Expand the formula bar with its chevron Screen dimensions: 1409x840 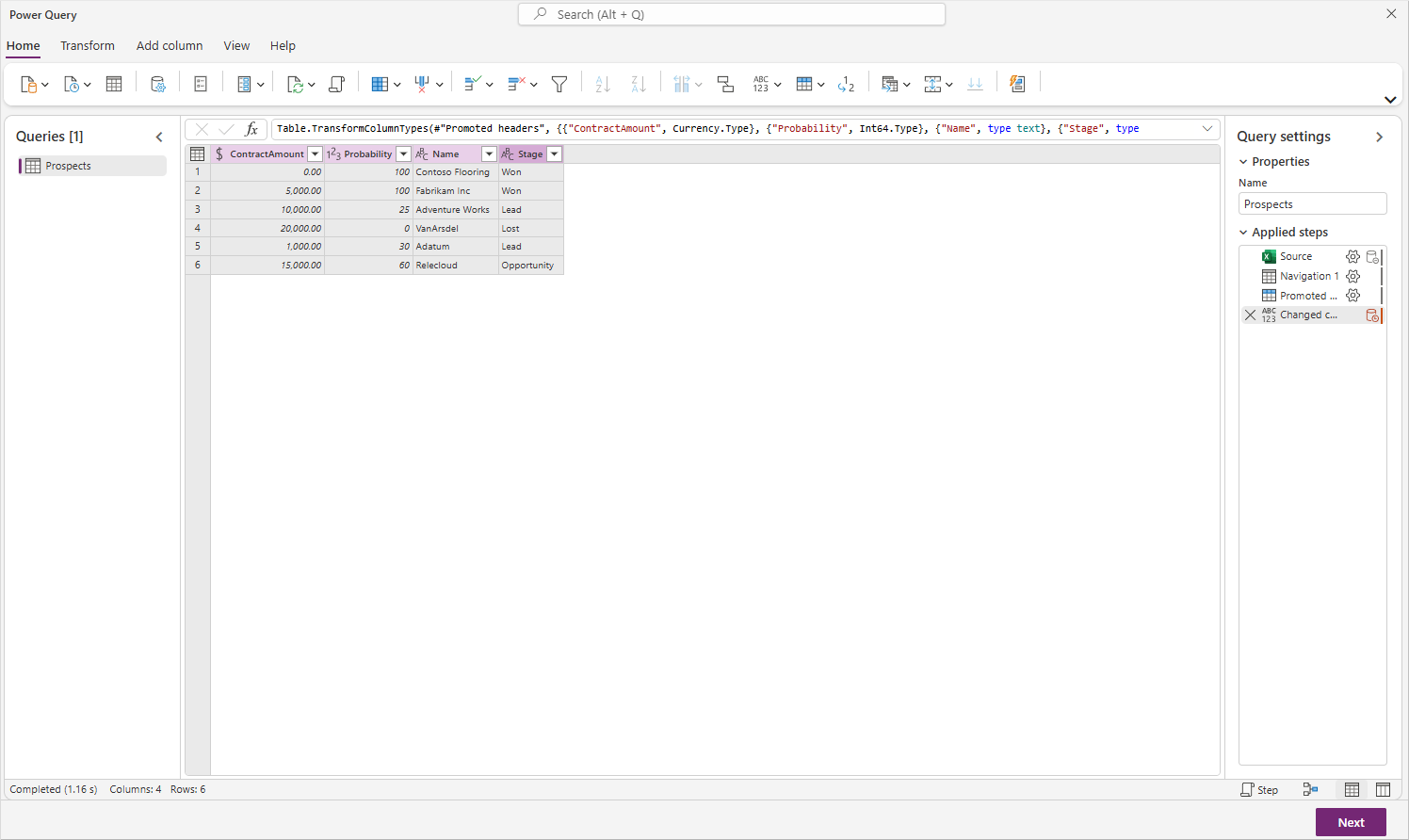click(x=1207, y=128)
